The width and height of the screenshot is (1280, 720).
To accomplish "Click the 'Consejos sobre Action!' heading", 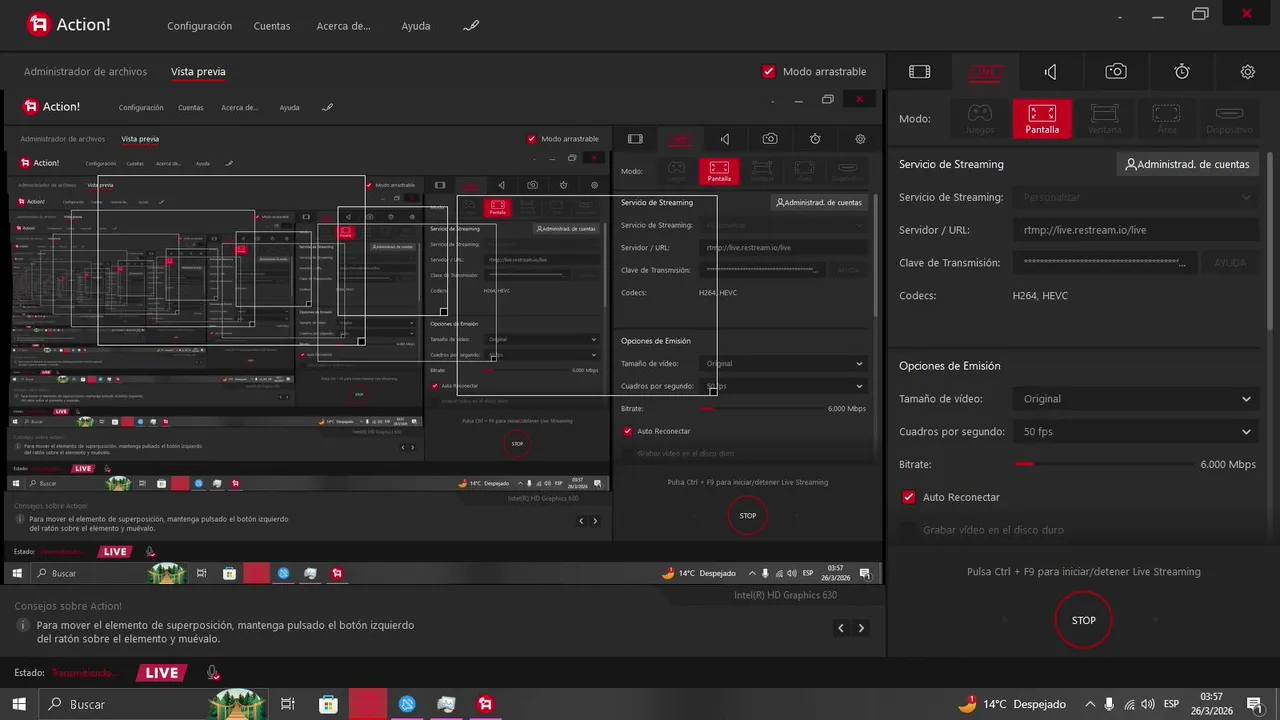I will pyautogui.click(x=68, y=606).
